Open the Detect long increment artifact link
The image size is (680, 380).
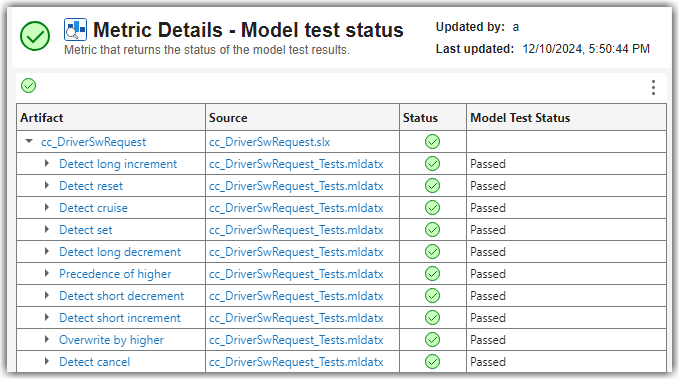(118, 164)
